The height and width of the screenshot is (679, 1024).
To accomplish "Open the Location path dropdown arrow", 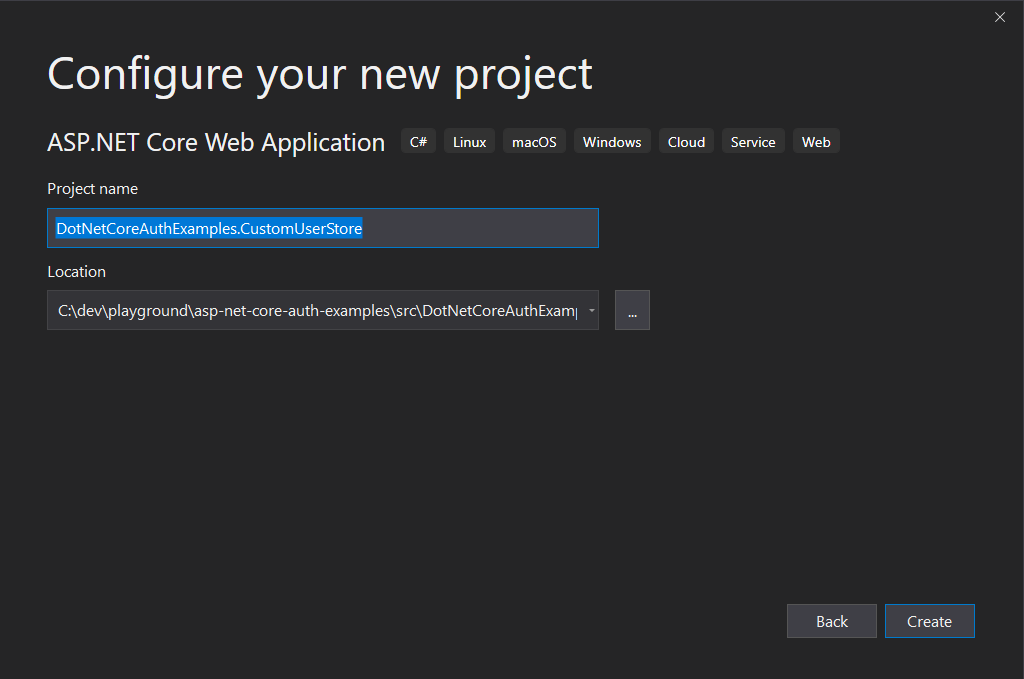I will click(x=592, y=310).
